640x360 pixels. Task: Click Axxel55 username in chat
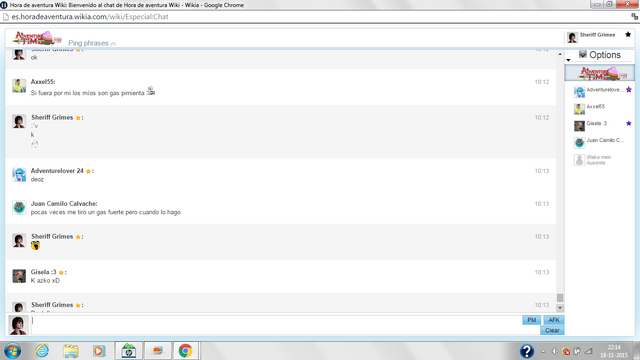[x=42, y=82]
